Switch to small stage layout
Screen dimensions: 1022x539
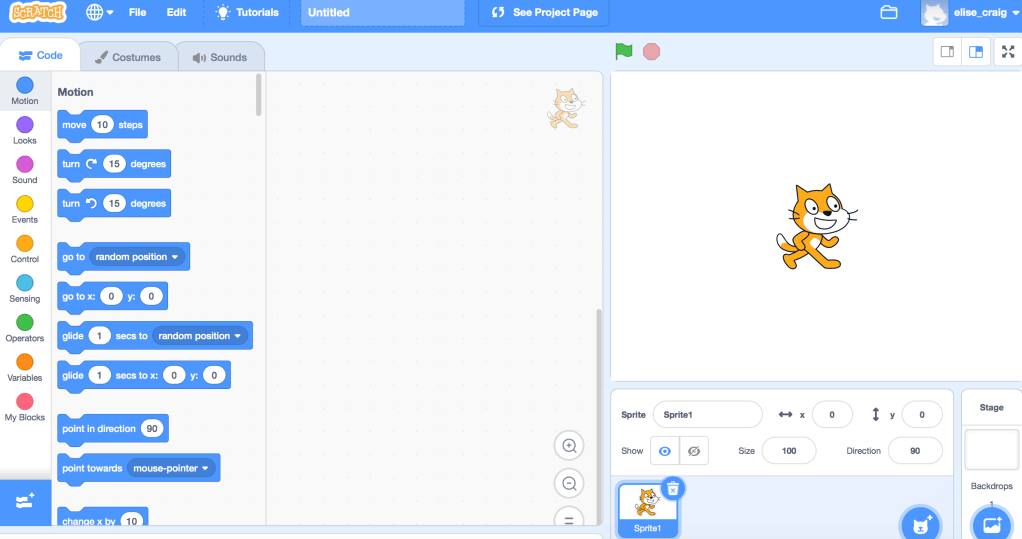click(947, 52)
